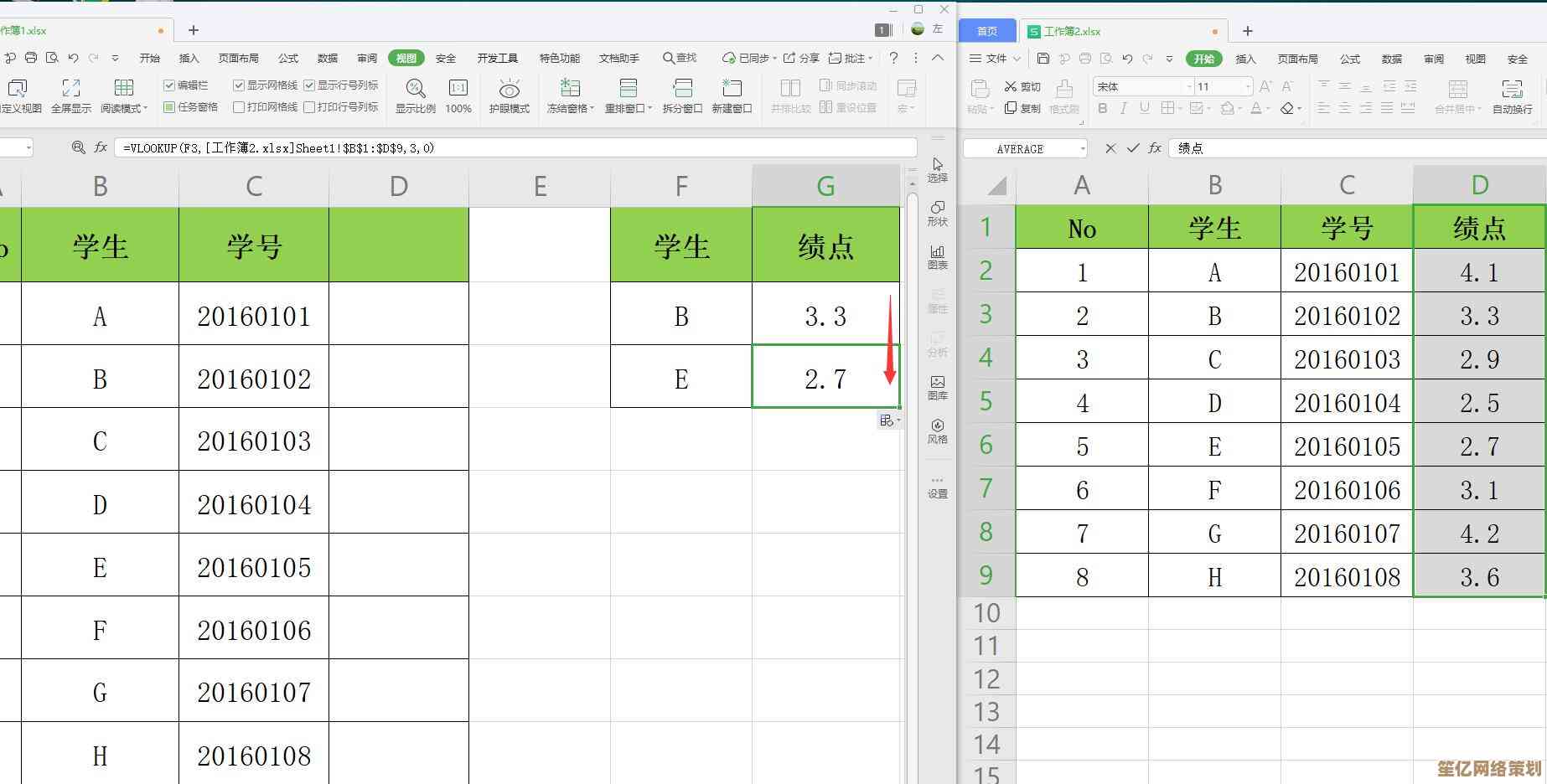Uncheck the 编辑栏 formula bar checkbox

[x=169, y=85]
